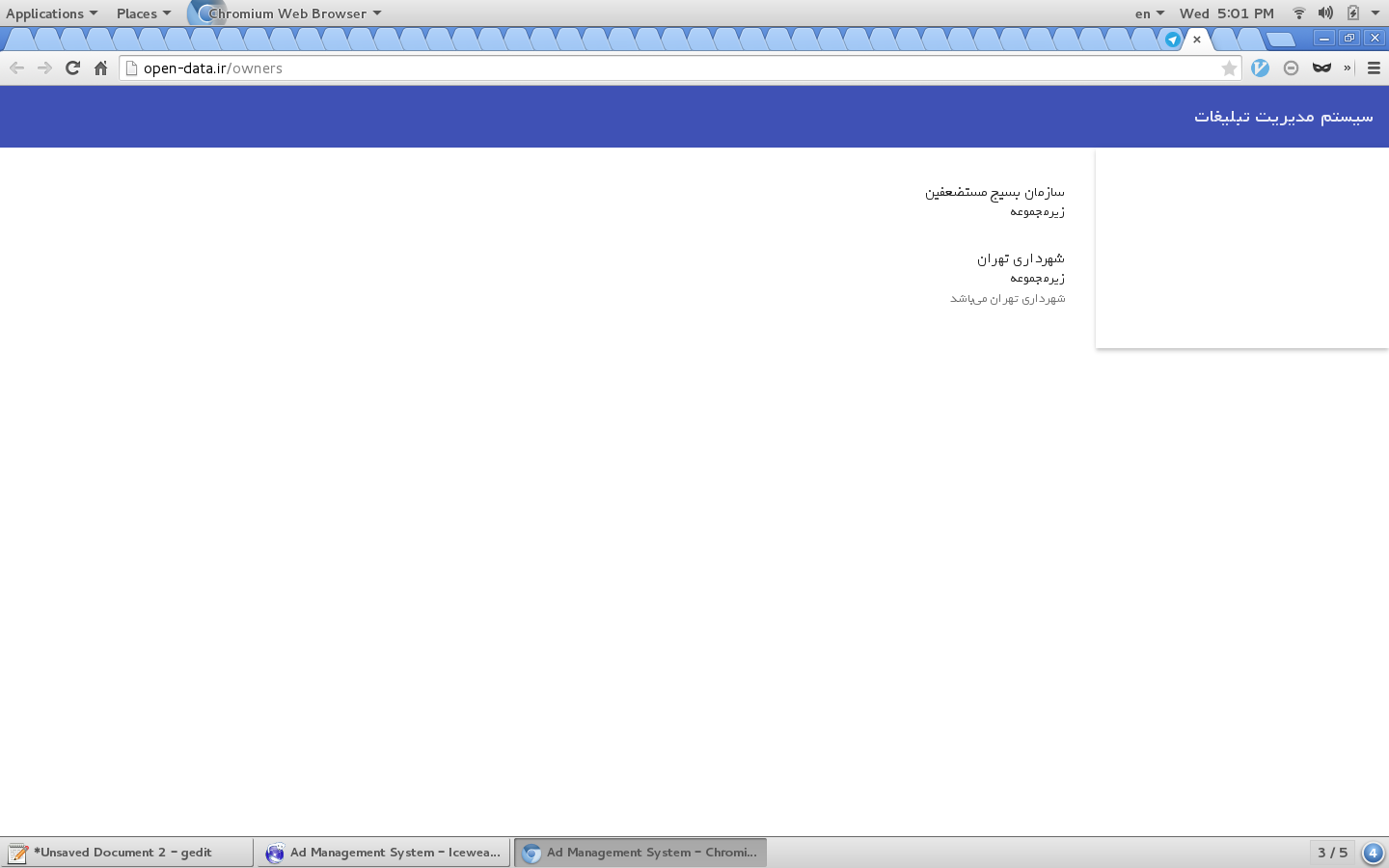Viewport: 1389px width, 868px height.
Task: Switch to the Iceweasel Ad Management System window
Action: coord(383,853)
